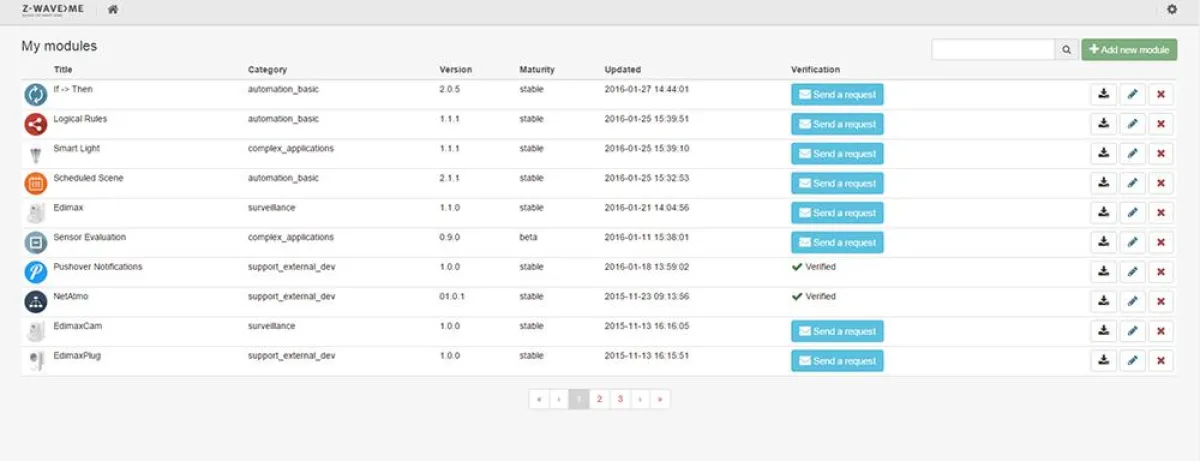1200x461 pixels.
Task: Send a request for EdimaxPlug
Action: click(837, 361)
